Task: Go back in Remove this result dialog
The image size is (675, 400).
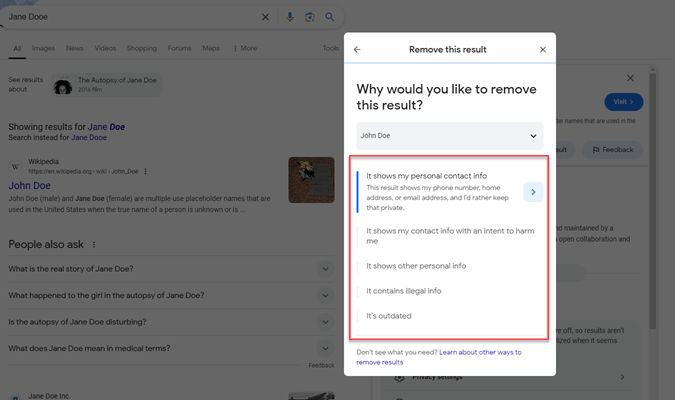Action: pos(357,50)
